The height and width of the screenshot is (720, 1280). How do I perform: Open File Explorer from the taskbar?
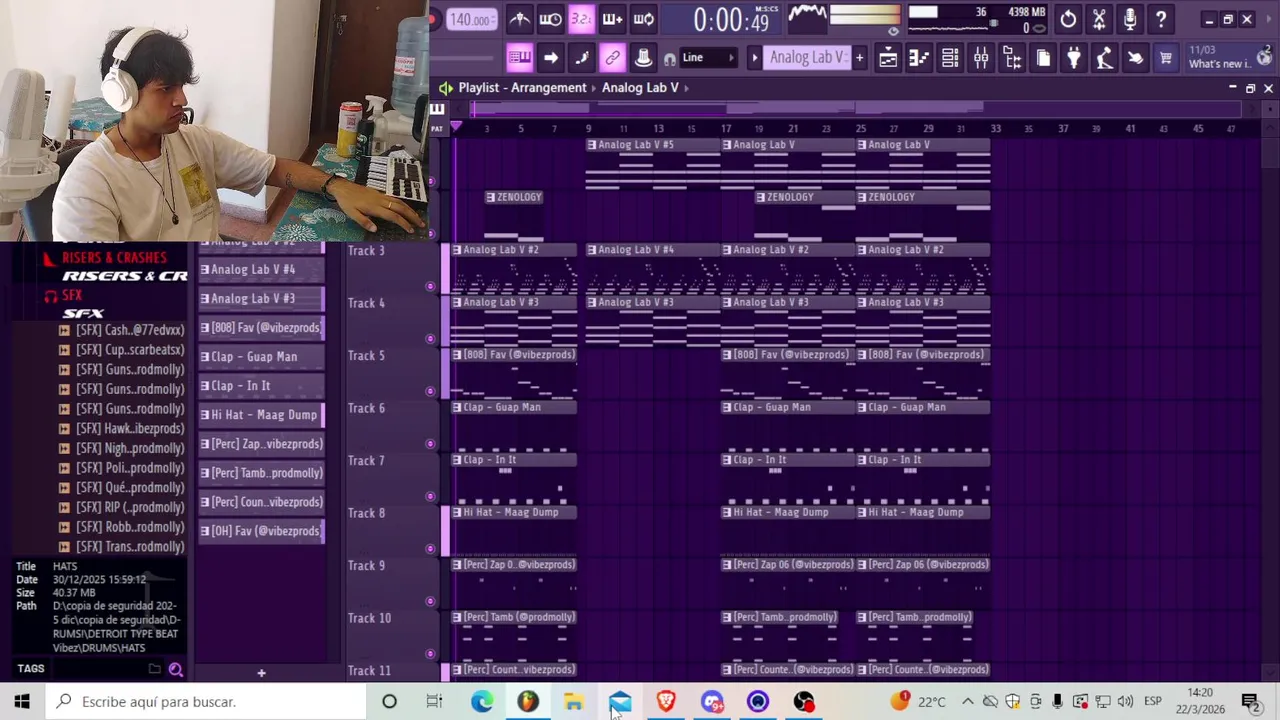574,702
